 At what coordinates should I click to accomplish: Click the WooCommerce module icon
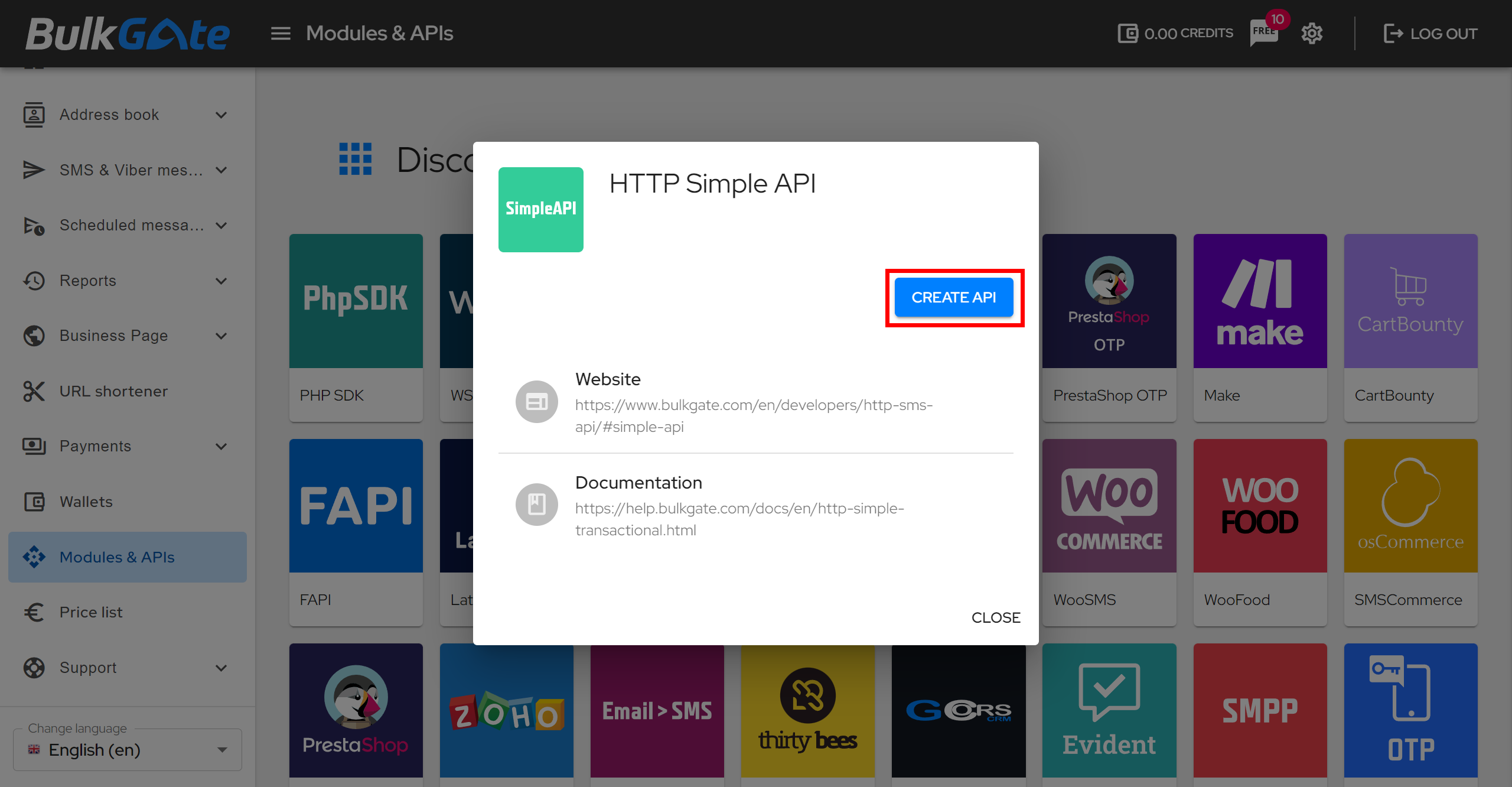1110,510
